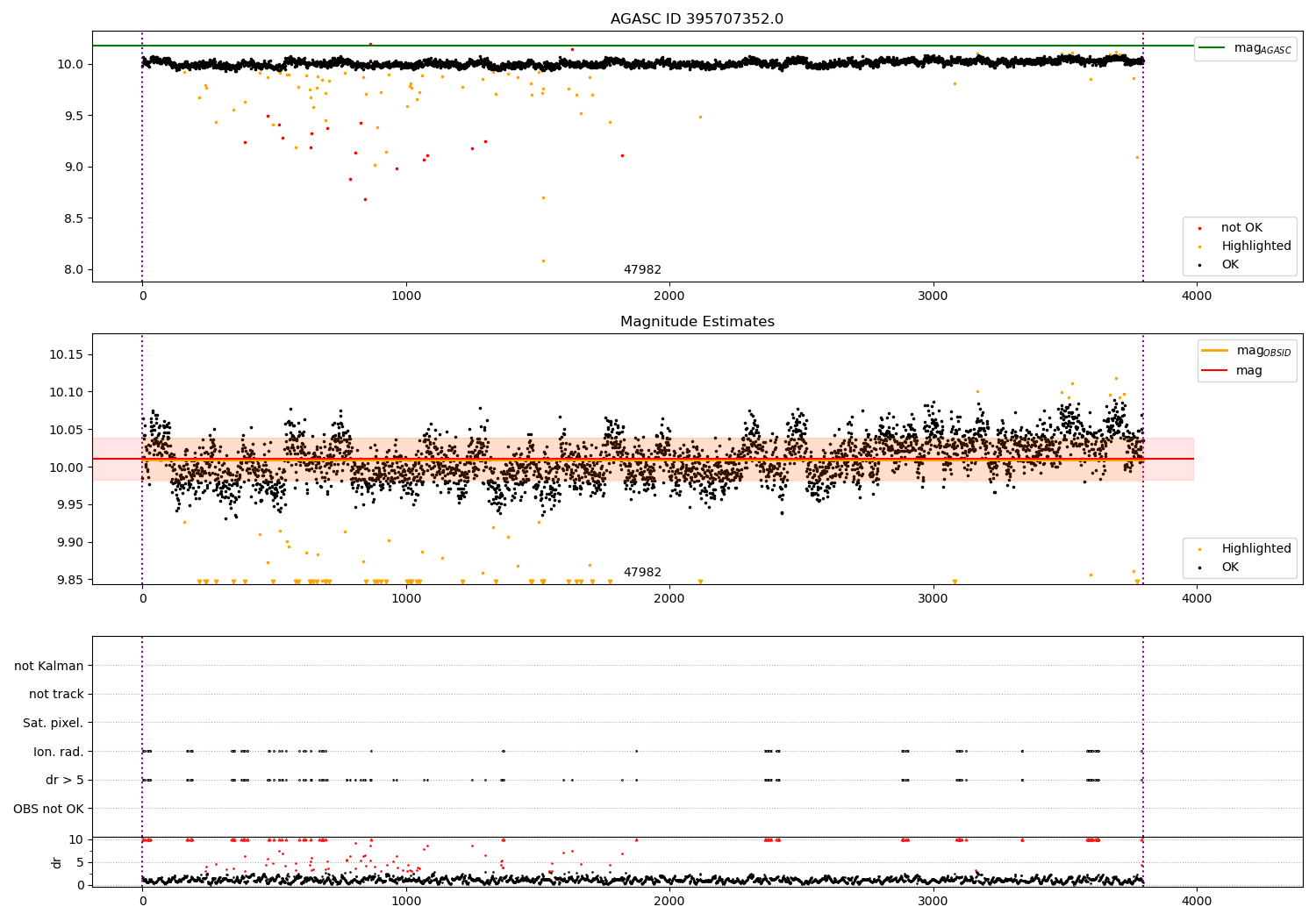The image size is (1316, 921).
Task: Click the 'Sat. pixel.' axis label
Action: coord(54,723)
